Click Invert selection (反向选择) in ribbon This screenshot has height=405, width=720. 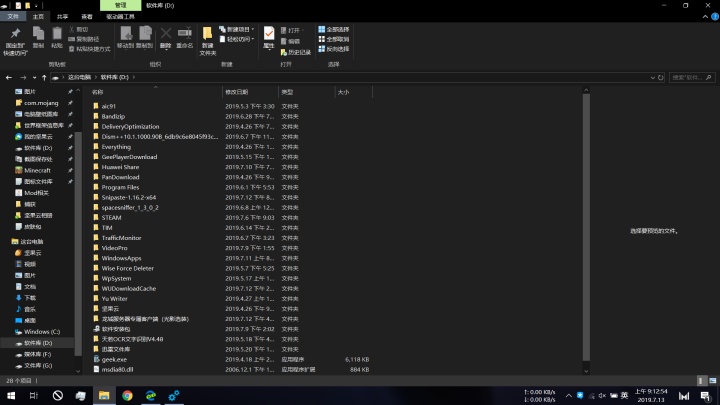(334, 49)
